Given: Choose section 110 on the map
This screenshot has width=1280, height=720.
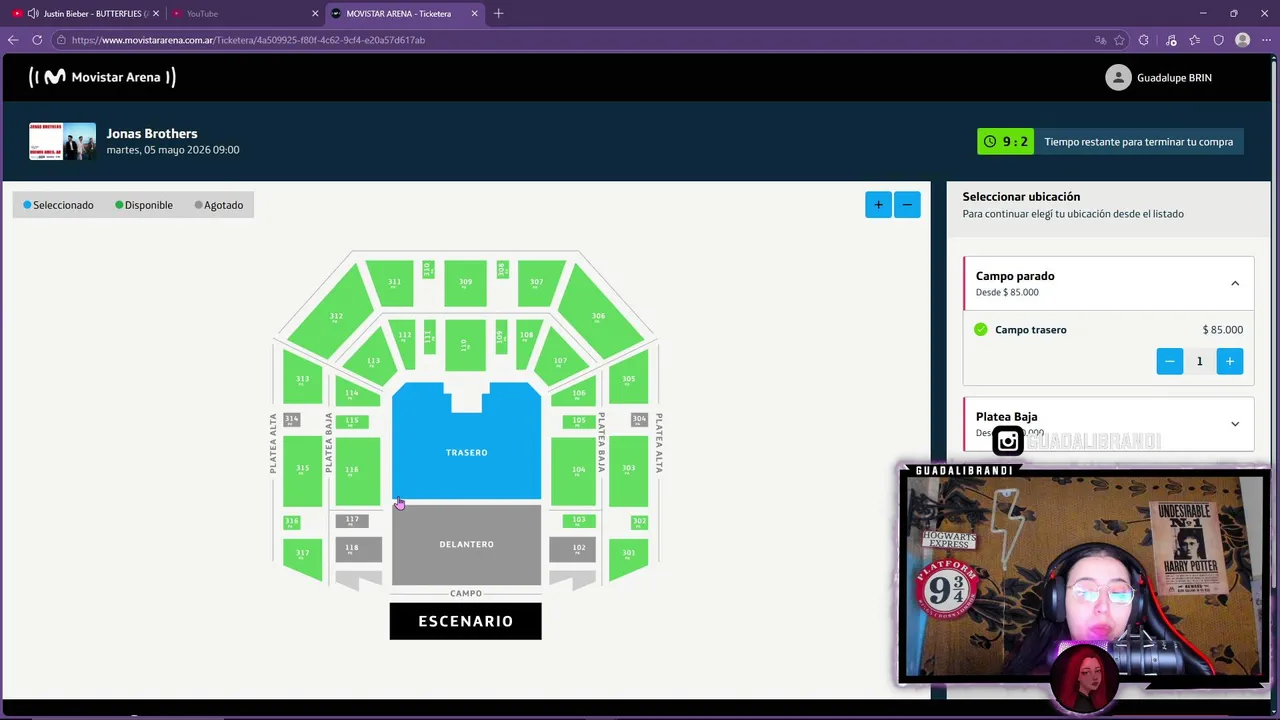Looking at the screenshot, I should [x=465, y=345].
